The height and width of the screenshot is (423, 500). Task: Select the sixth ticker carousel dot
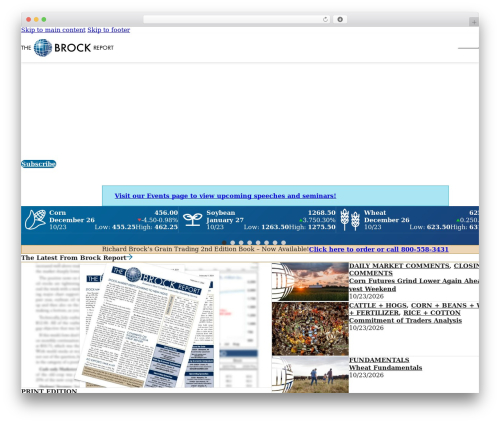267,243
